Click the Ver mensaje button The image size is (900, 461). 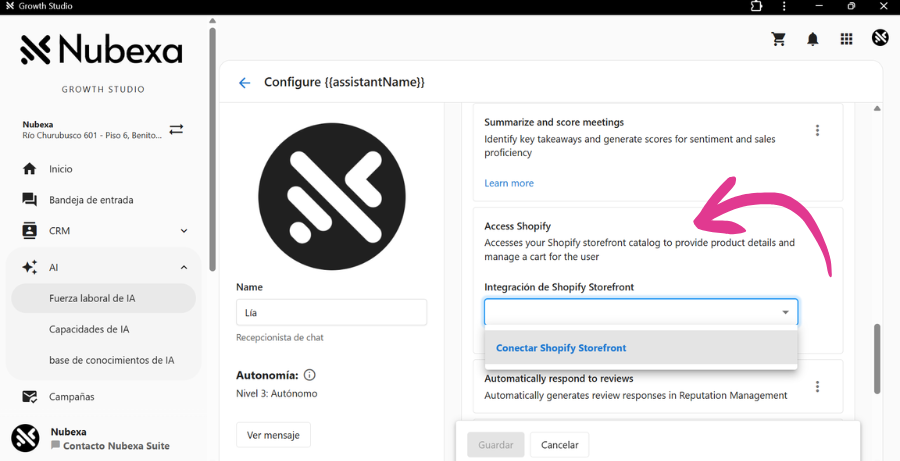[x=273, y=435]
